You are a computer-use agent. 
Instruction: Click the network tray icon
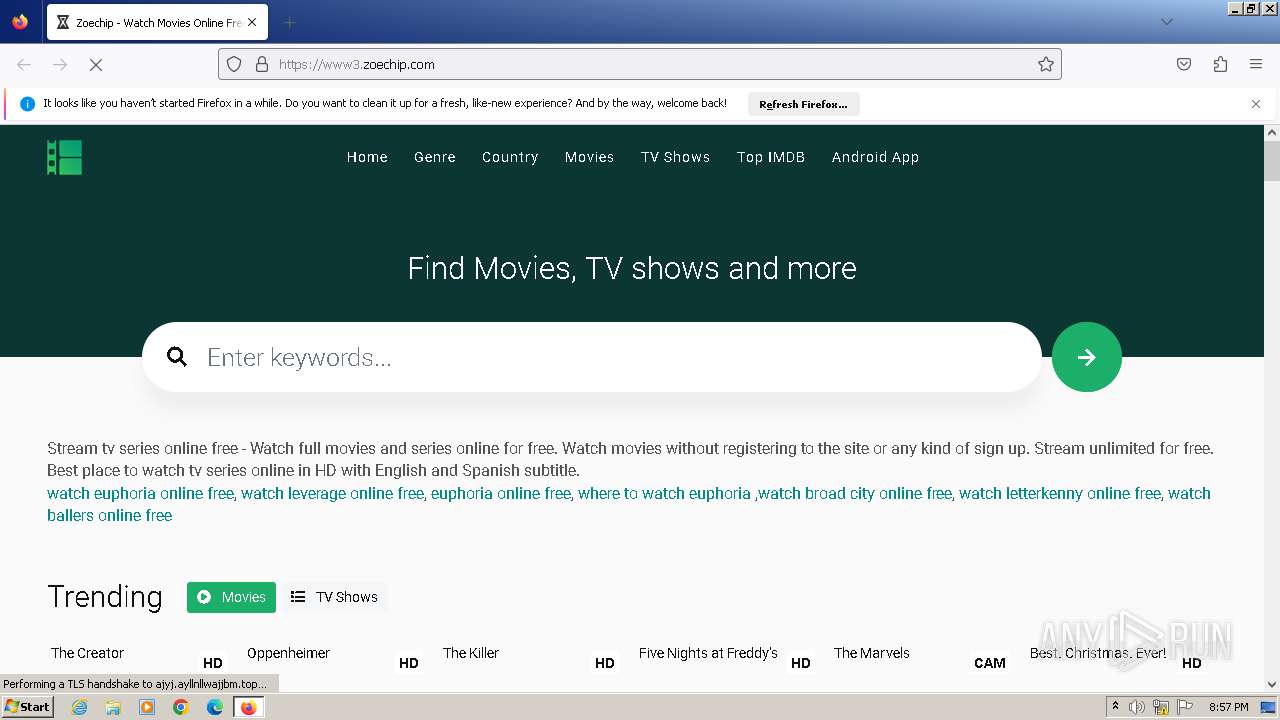point(1160,707)
